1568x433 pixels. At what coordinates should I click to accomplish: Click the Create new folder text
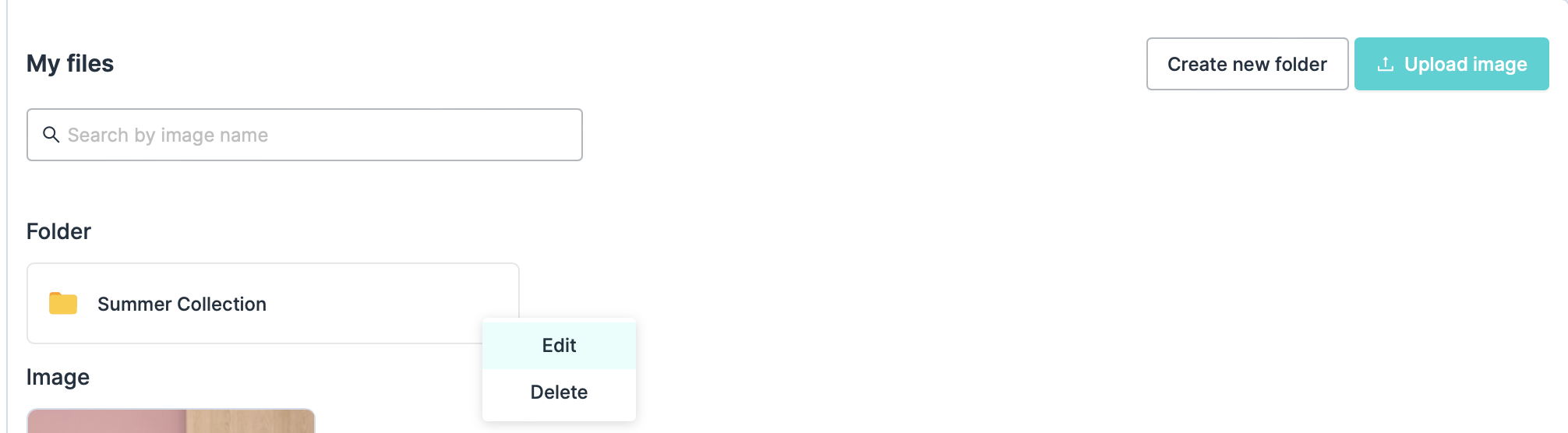[x=1247, y=64]
